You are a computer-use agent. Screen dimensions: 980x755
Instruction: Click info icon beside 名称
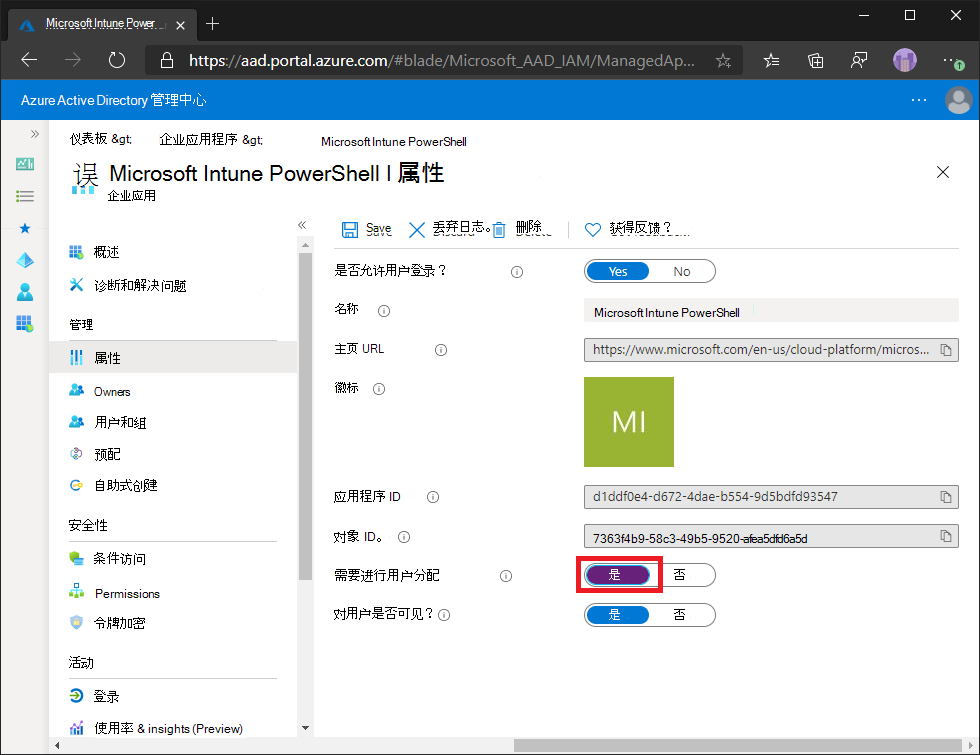384,311
